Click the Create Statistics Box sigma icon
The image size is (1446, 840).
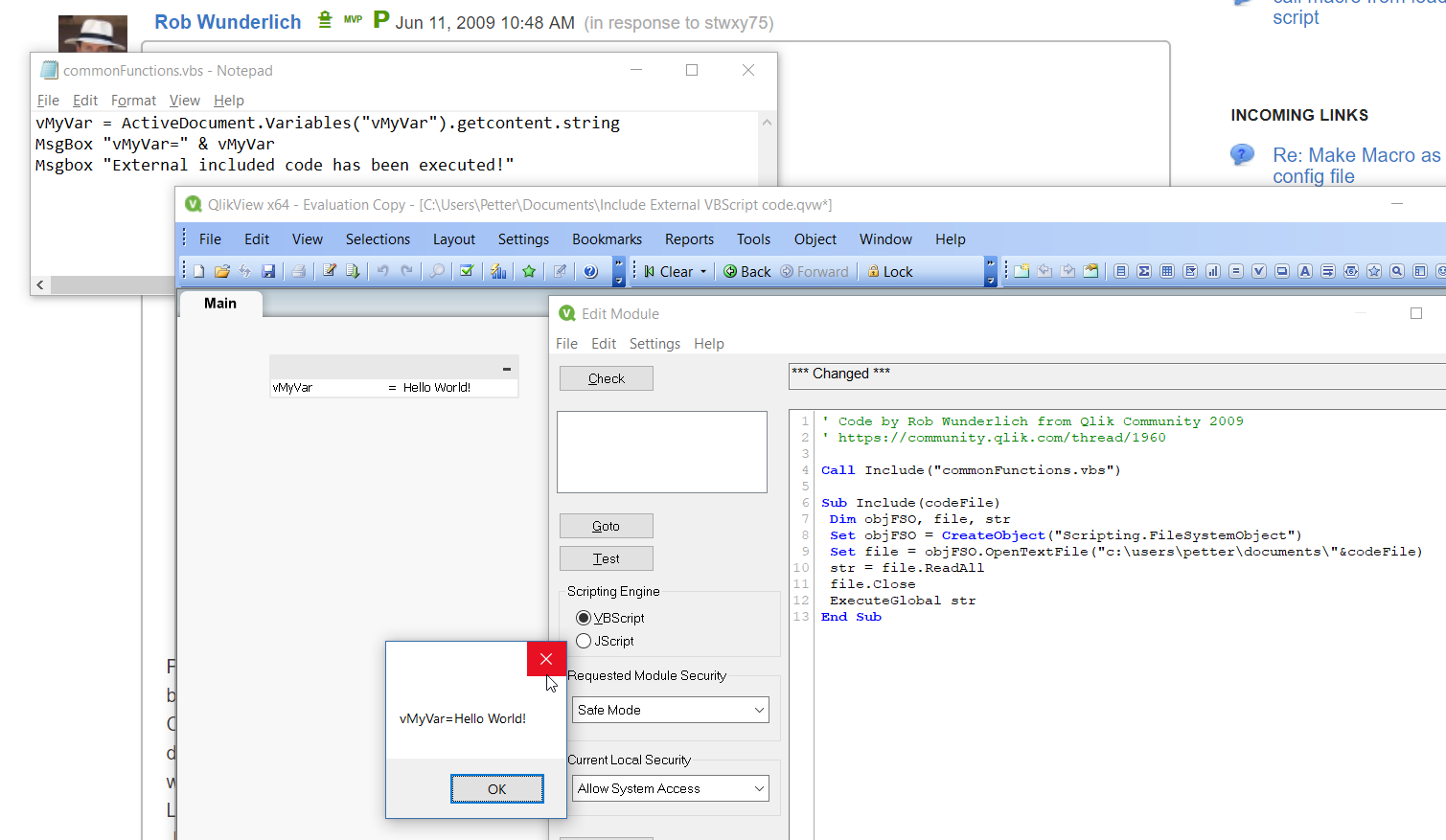1144,271
